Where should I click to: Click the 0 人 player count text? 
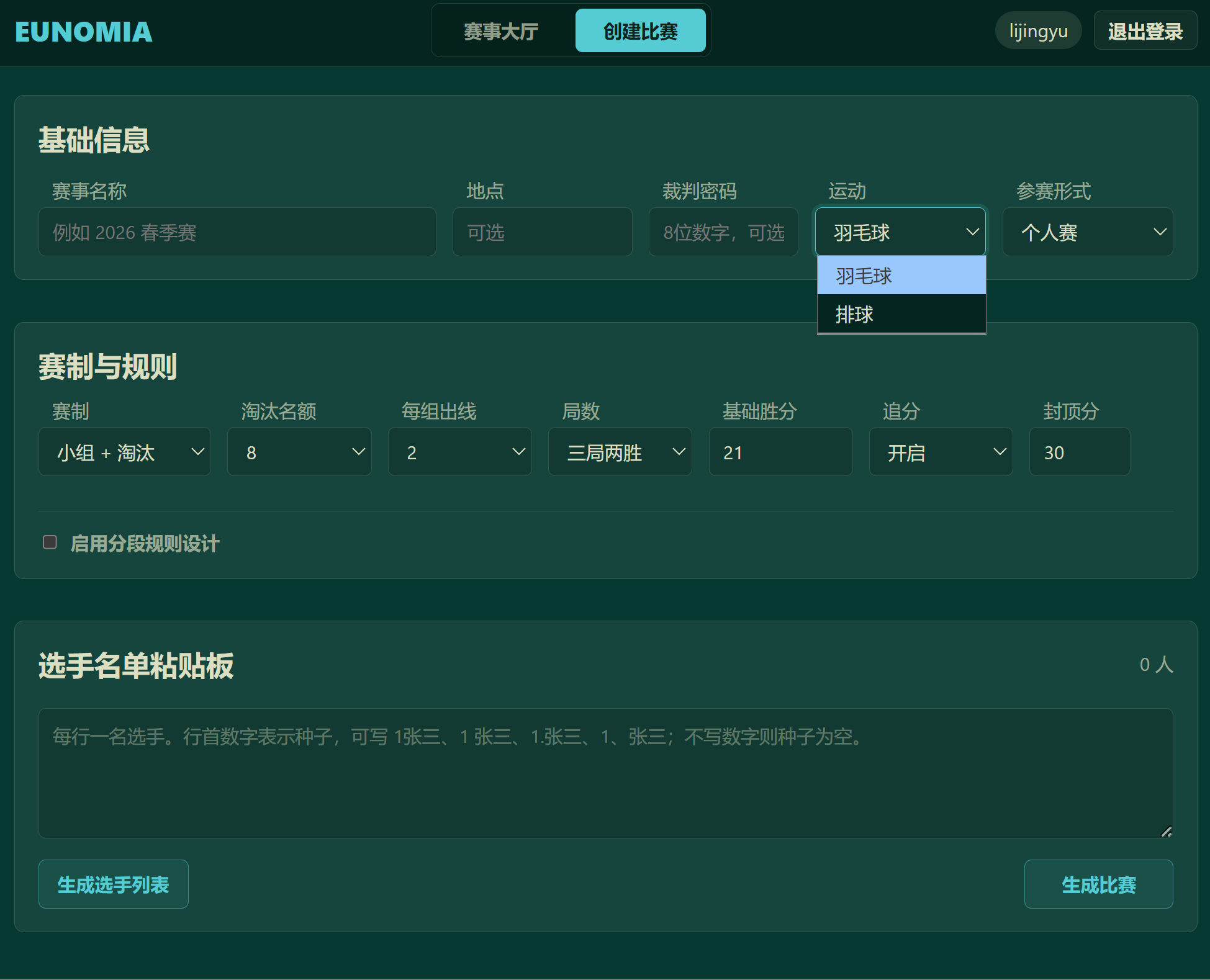click(x=1156, y=665)
